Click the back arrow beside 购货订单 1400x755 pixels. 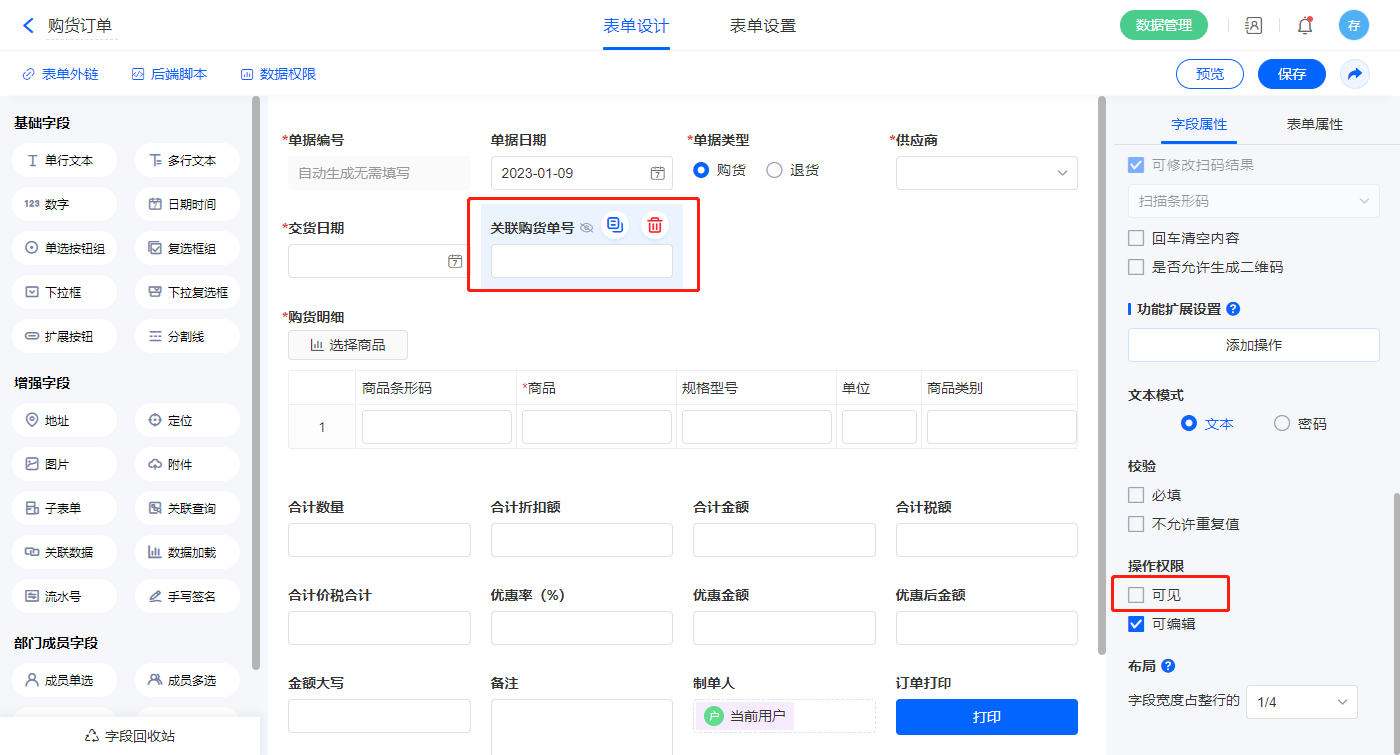pyautogui.click(x=28, y=26)
